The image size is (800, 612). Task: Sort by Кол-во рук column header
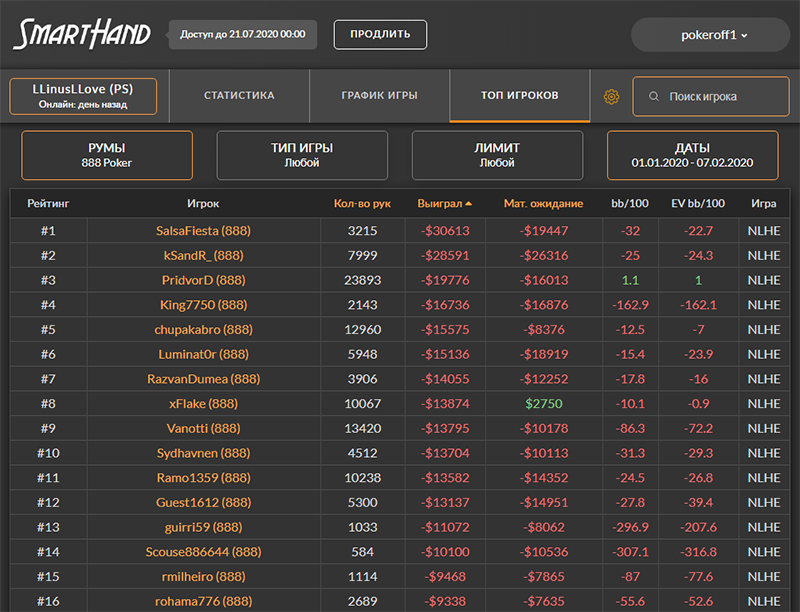[x=361, y=204]
